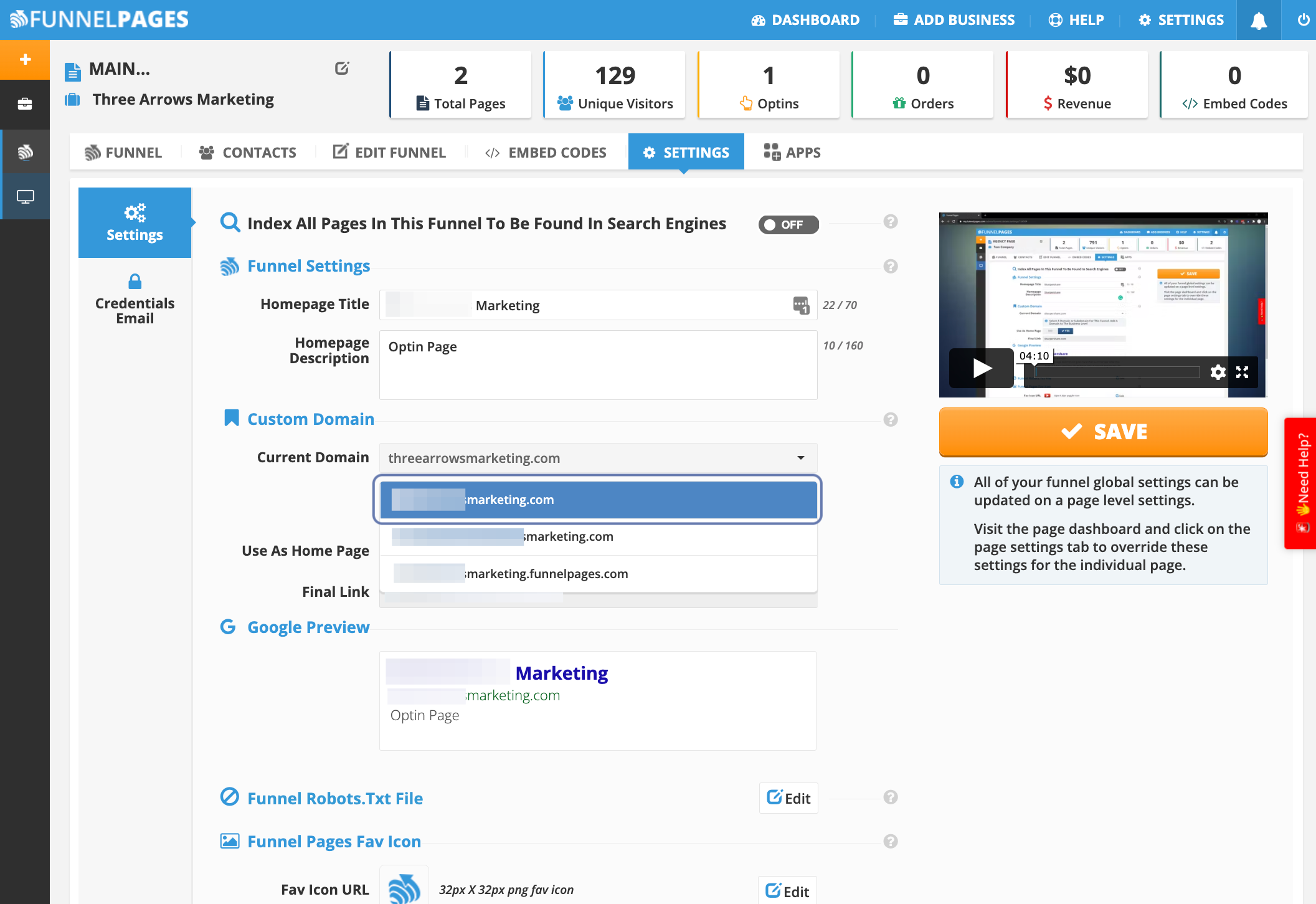Play the settings tutorial video

point(981,368)
